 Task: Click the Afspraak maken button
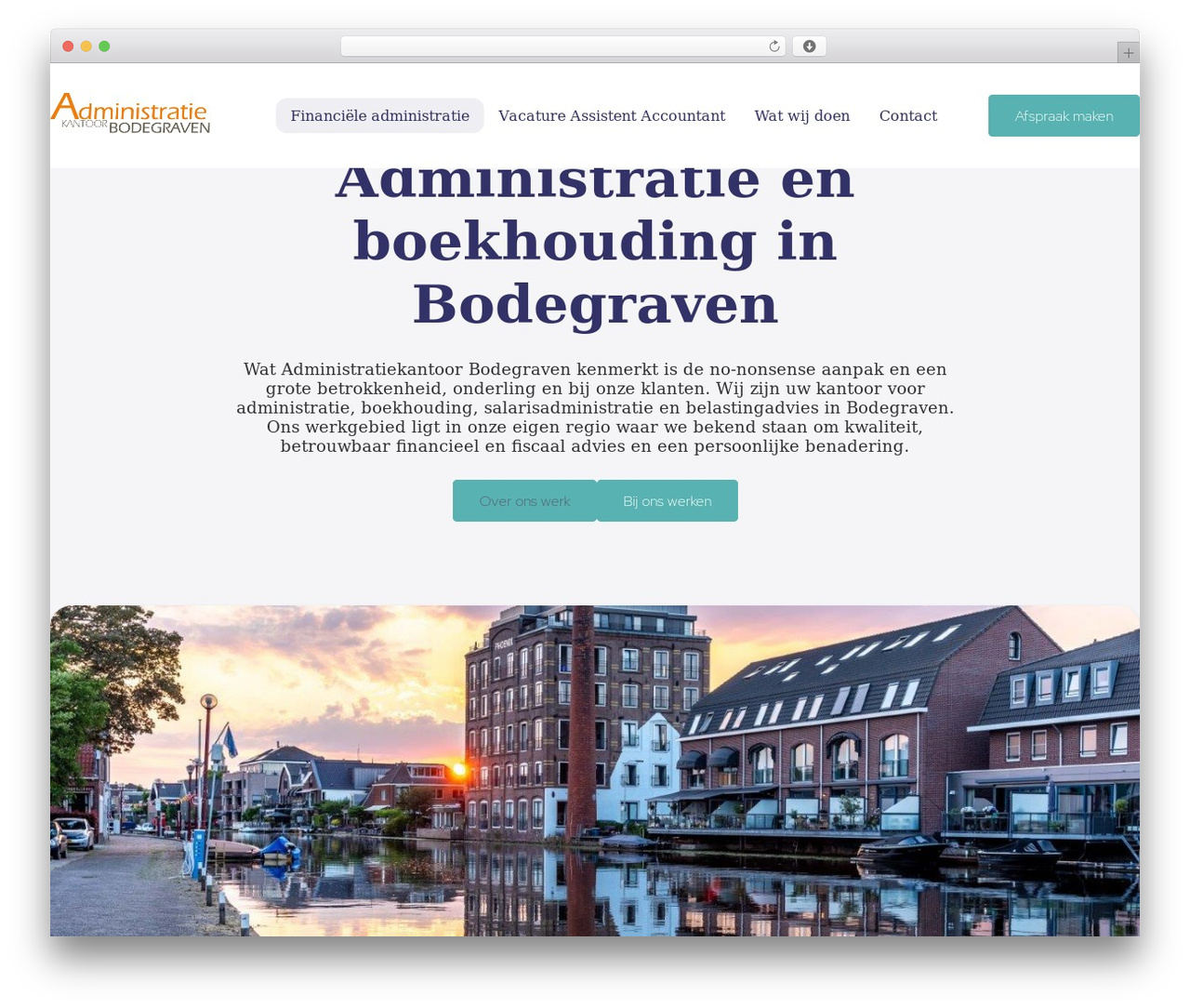tap(1064, 115)
